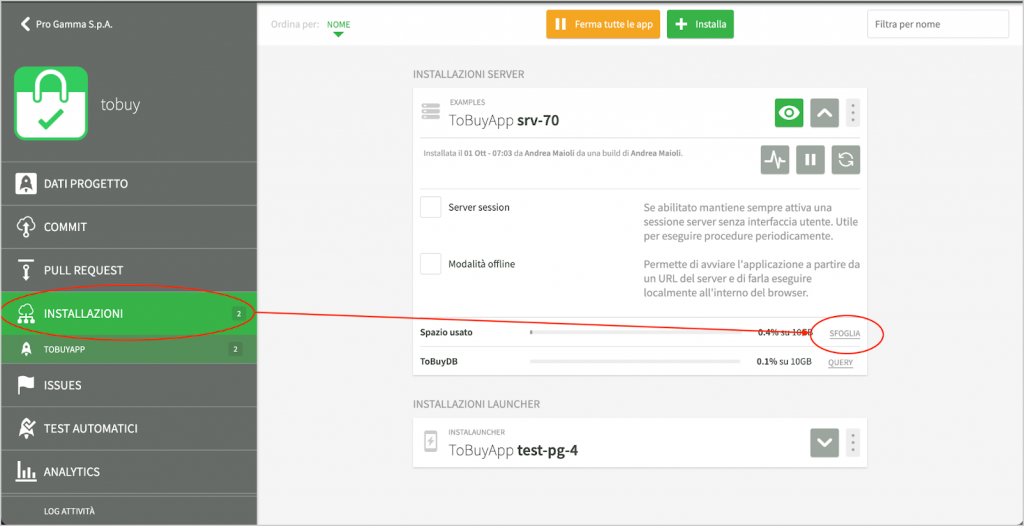1024x526 pixels.
Task: Click the ToBuyDB usage progress bar
Action: [635, 361]
